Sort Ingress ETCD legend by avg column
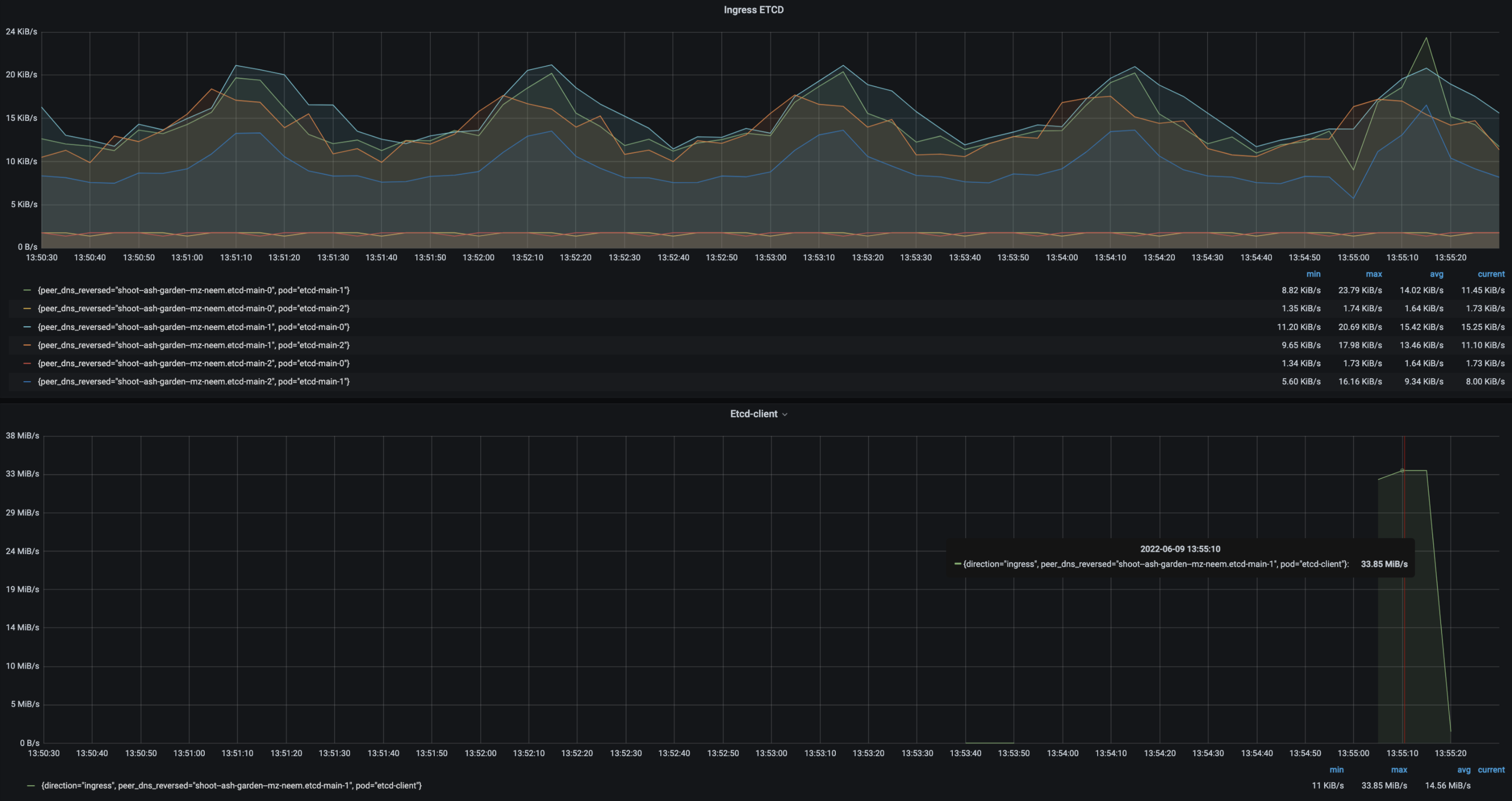1512x801 pixels. coord(1436,274)
